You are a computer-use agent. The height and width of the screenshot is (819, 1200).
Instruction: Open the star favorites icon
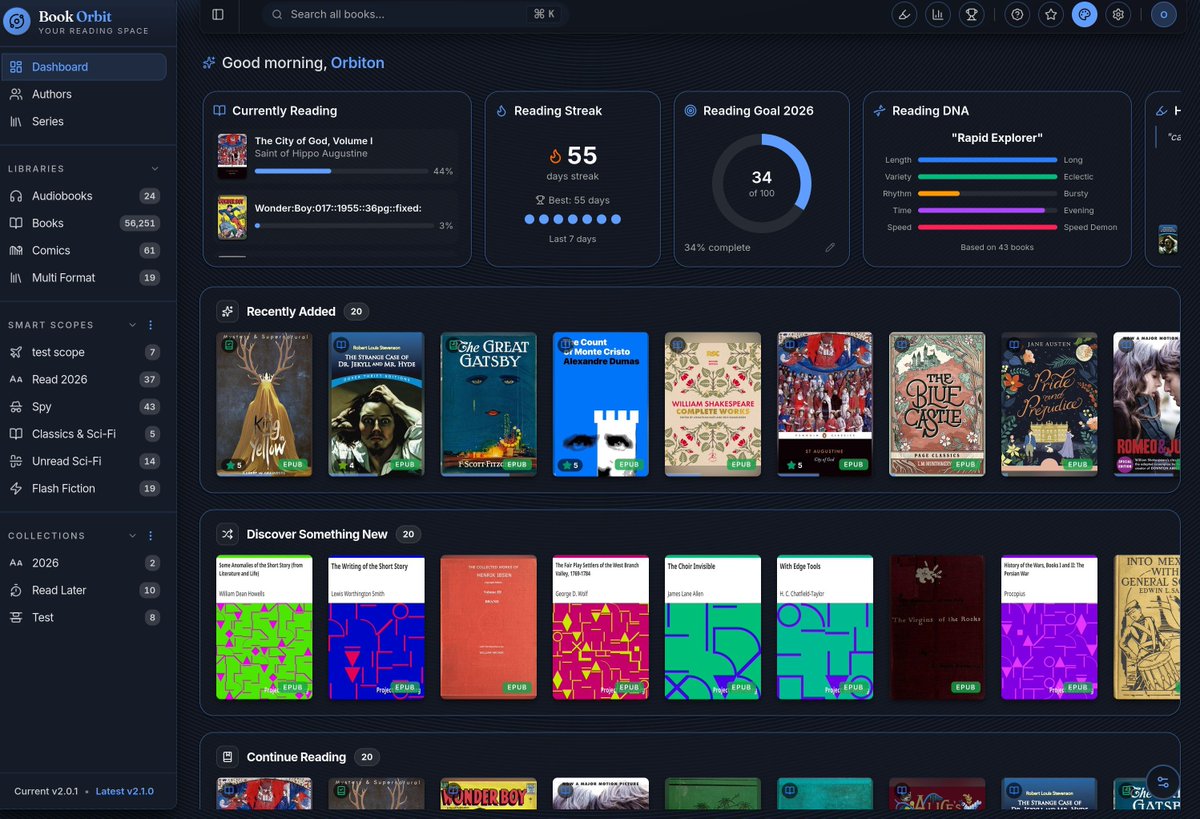tap(1051, 14)
